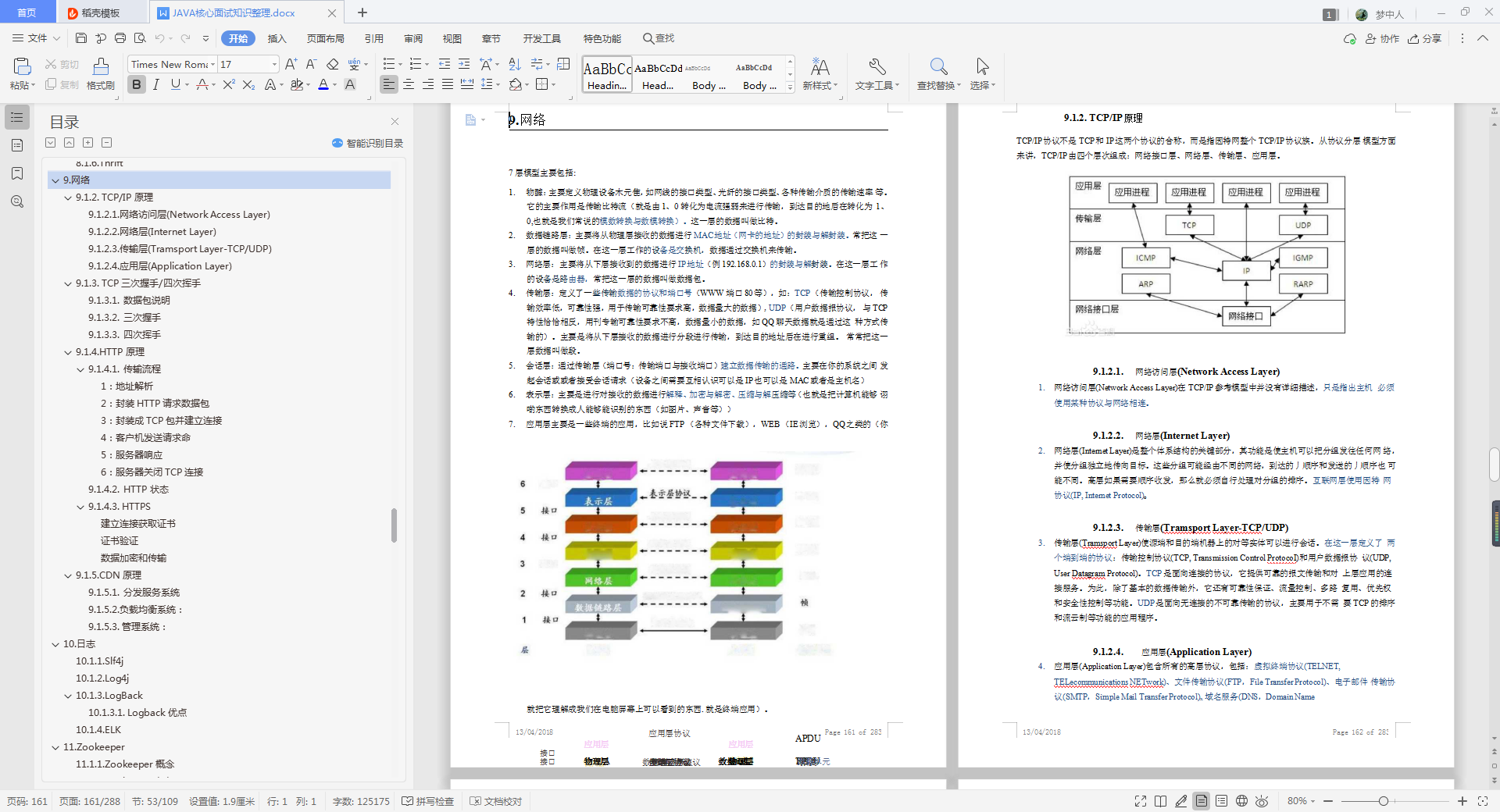Image resolution: width=1500 pixels, height=812 pixels.
Task: Increase font size with A+ icon
Action: click(291, 64)
